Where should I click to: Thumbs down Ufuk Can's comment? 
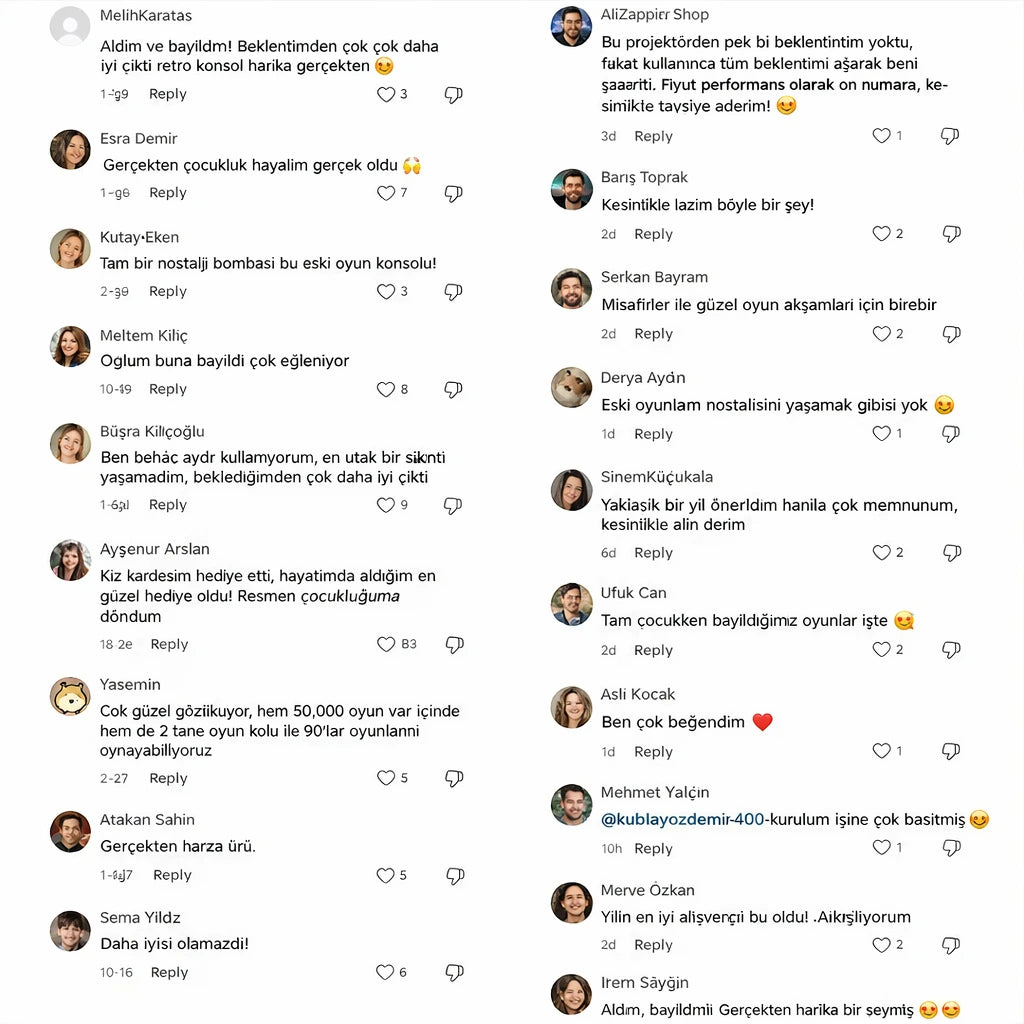(x=951, y=650)
